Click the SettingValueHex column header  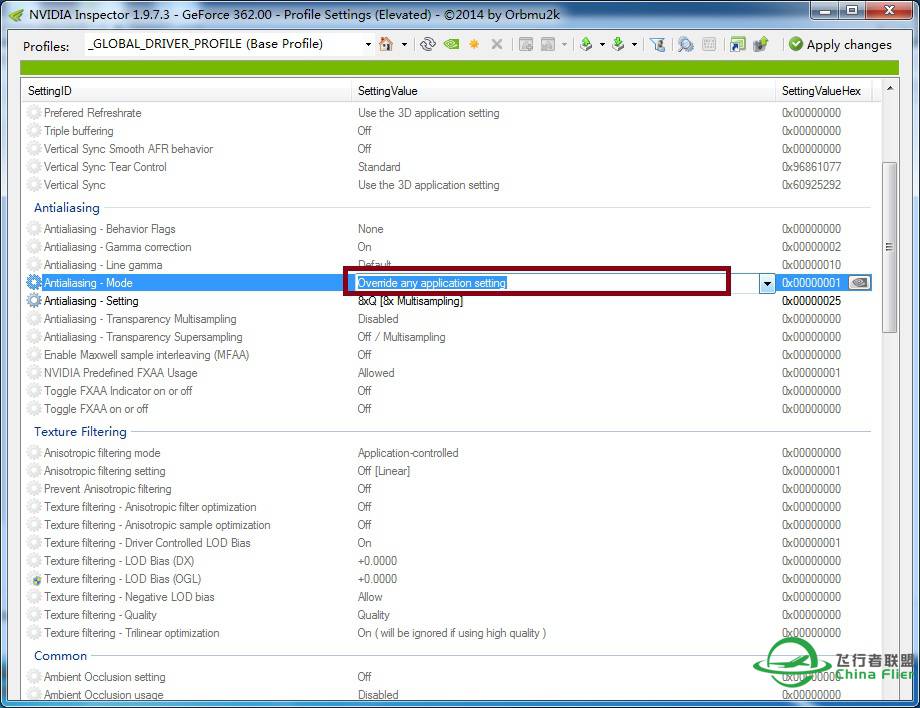(x=822, y=91)
